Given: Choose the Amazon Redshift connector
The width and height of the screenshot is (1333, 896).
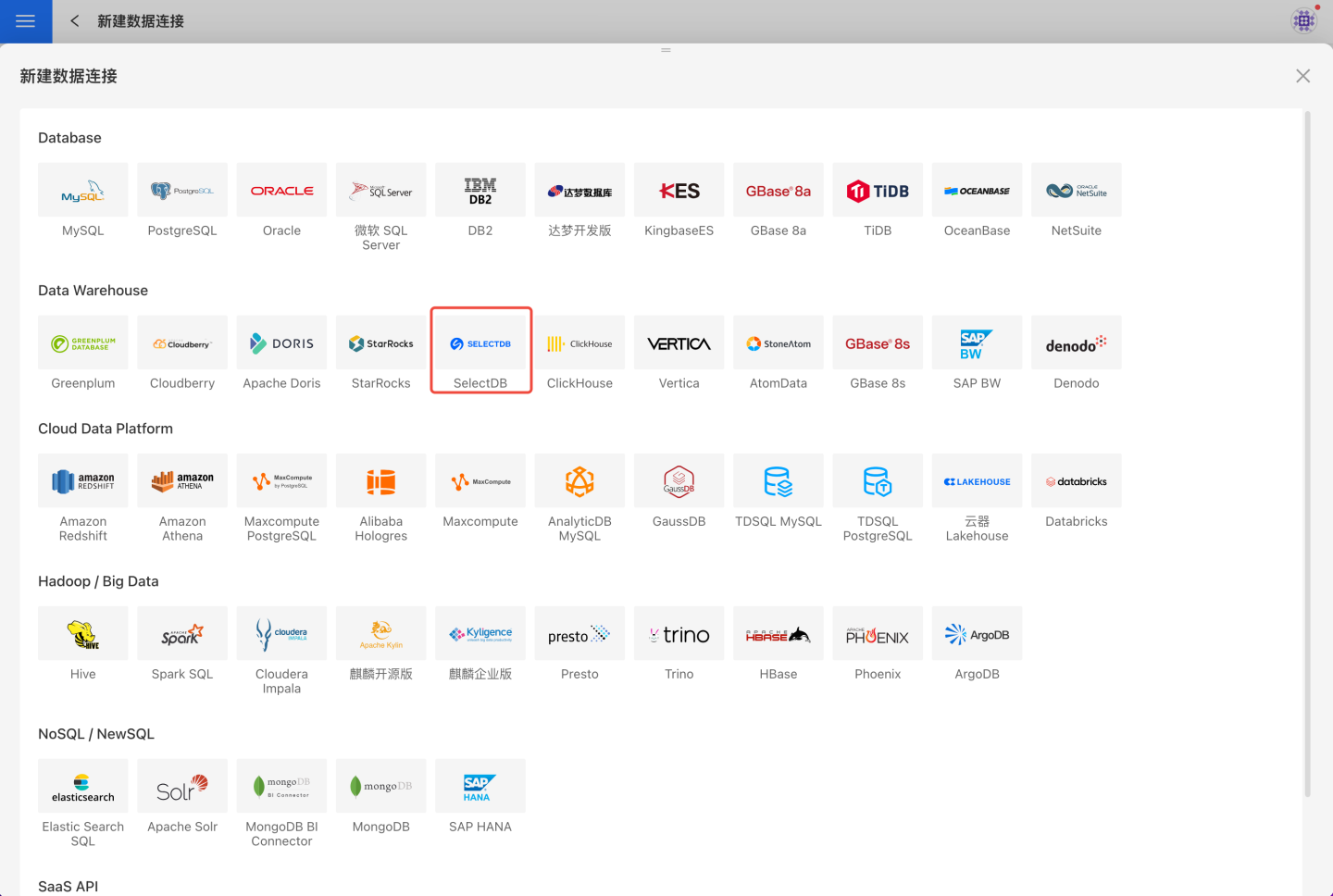Looking at the screenshot, I should [83, 481].
